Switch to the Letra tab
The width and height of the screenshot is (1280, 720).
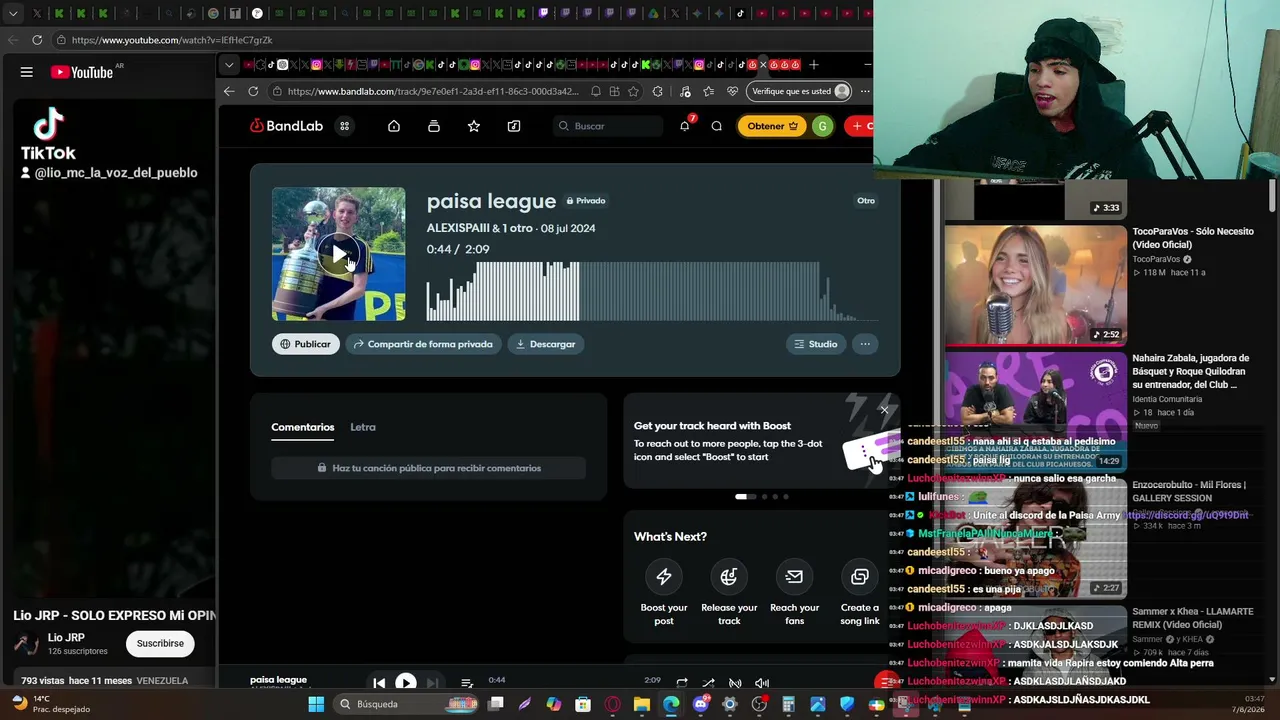coord(363,427)
